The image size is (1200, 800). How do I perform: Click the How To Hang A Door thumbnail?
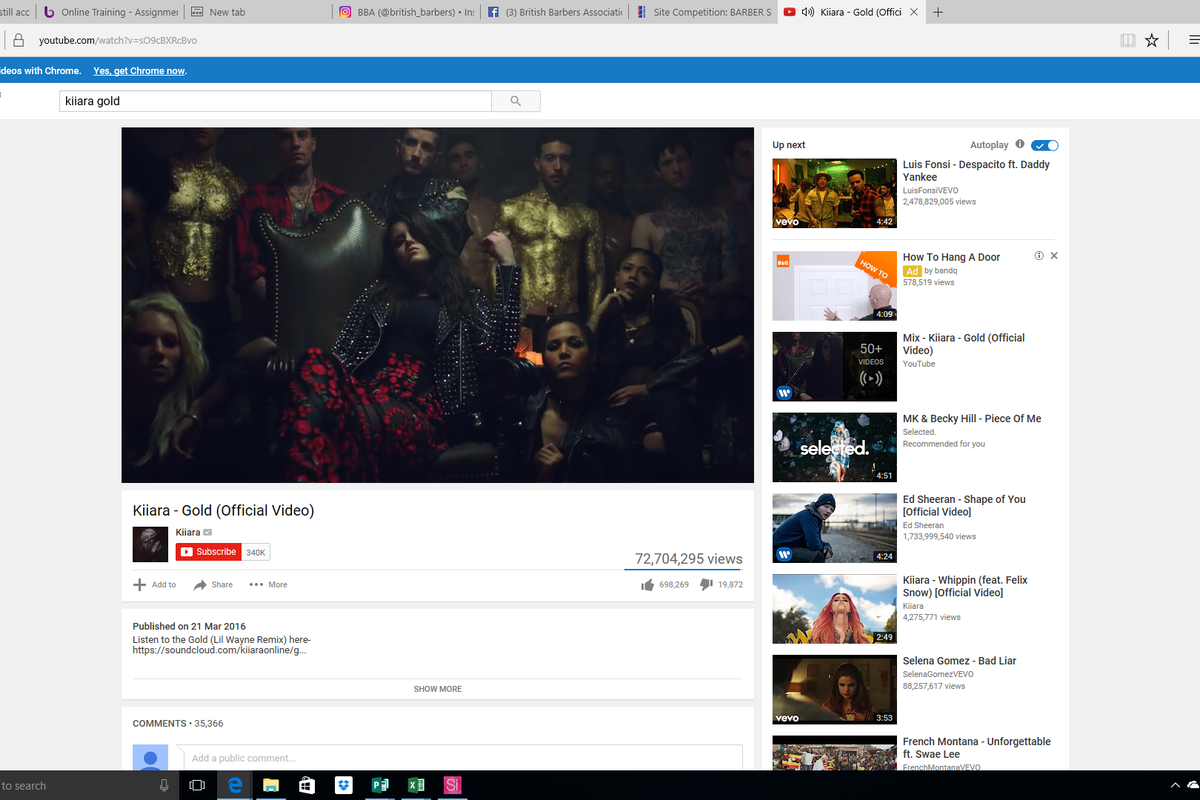pyautogui.click(x=835, y=286)
